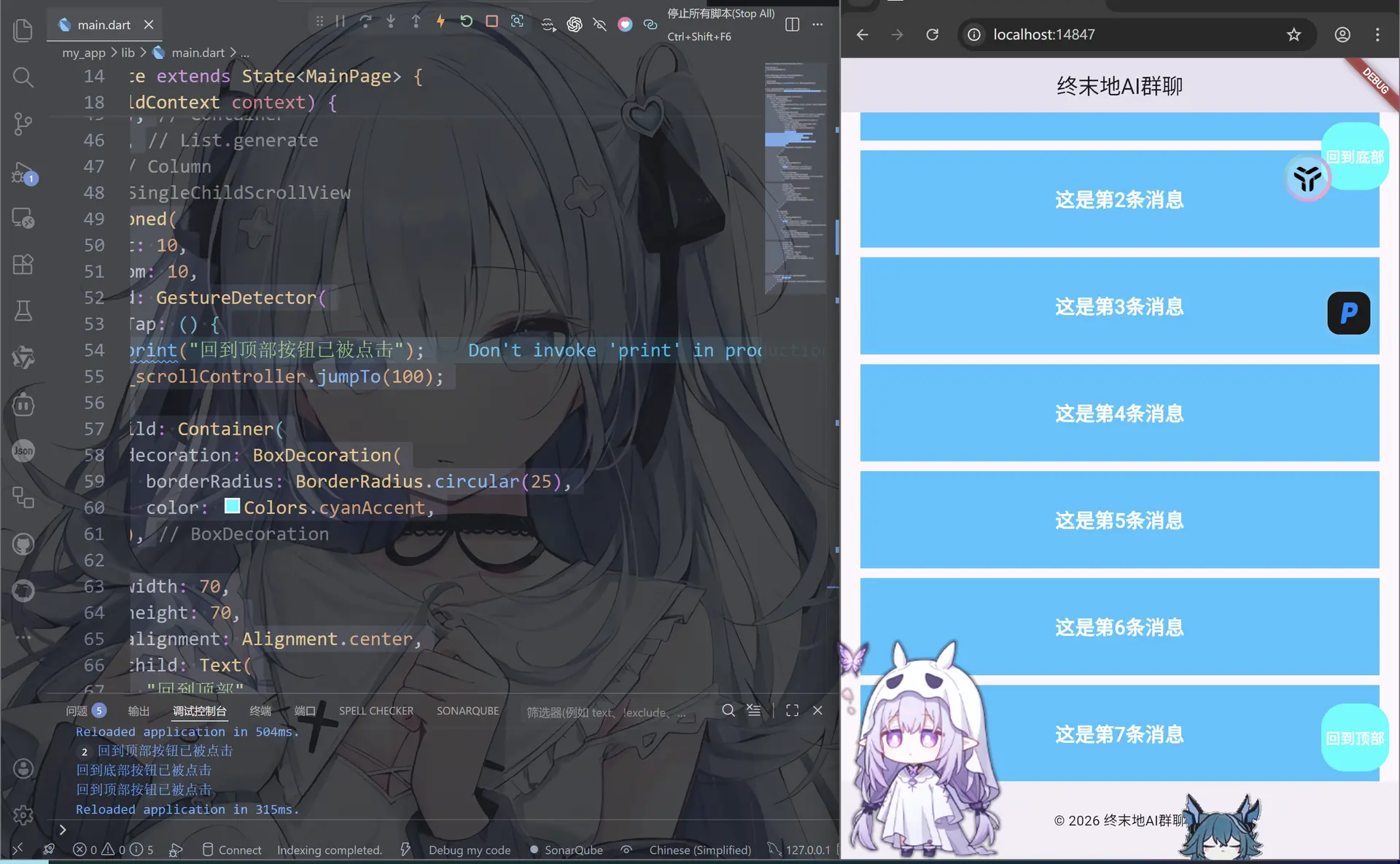The width and height of the screenshot is (1400, 864).
Task: Click the black P icon on message 3
Action: (x=1348, y=313)
